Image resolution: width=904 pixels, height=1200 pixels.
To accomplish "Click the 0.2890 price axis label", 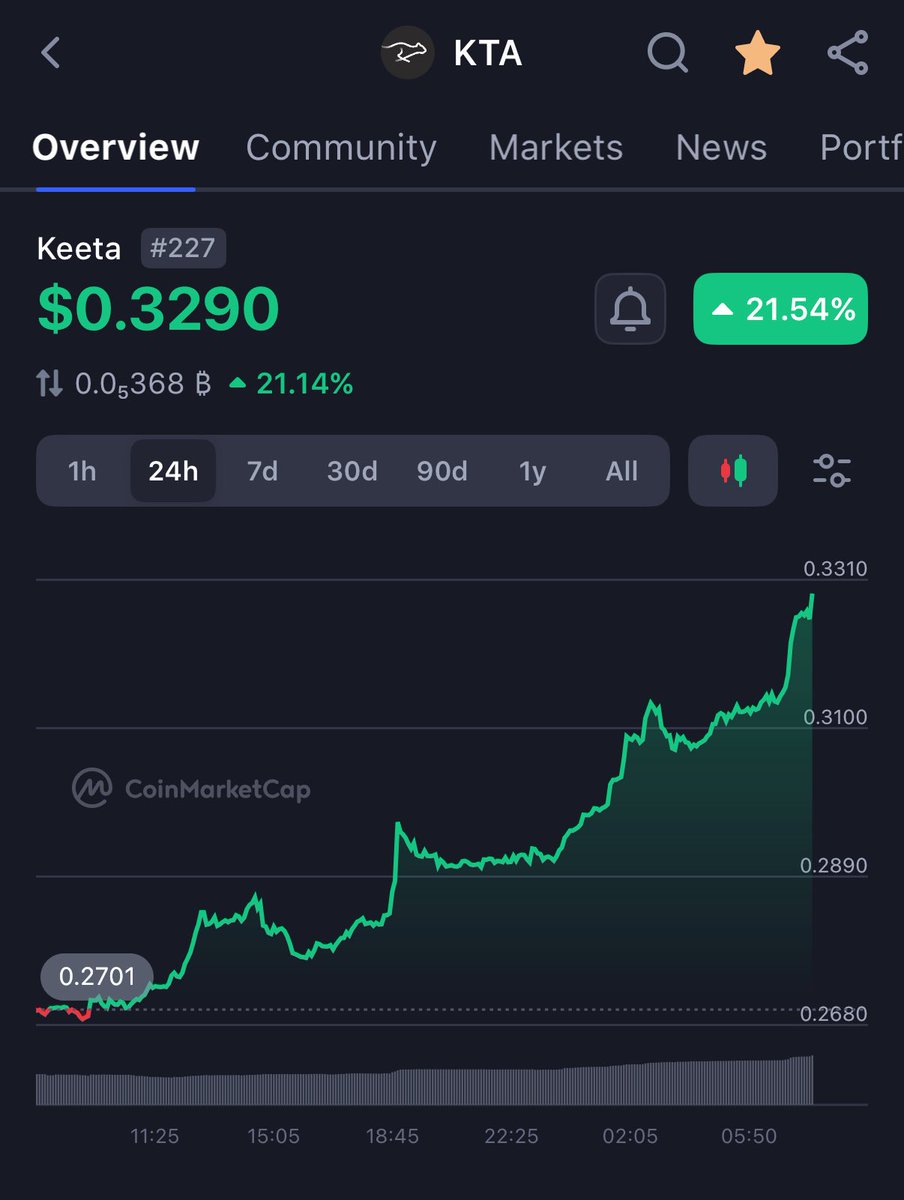I will pyautogui.click(x=836, y=866).
